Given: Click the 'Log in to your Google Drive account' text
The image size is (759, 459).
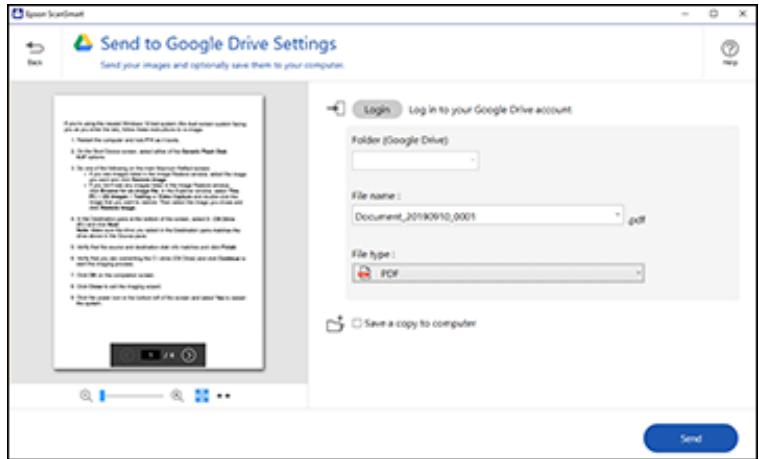Looking at the screenshot, I should click(490, 110).
